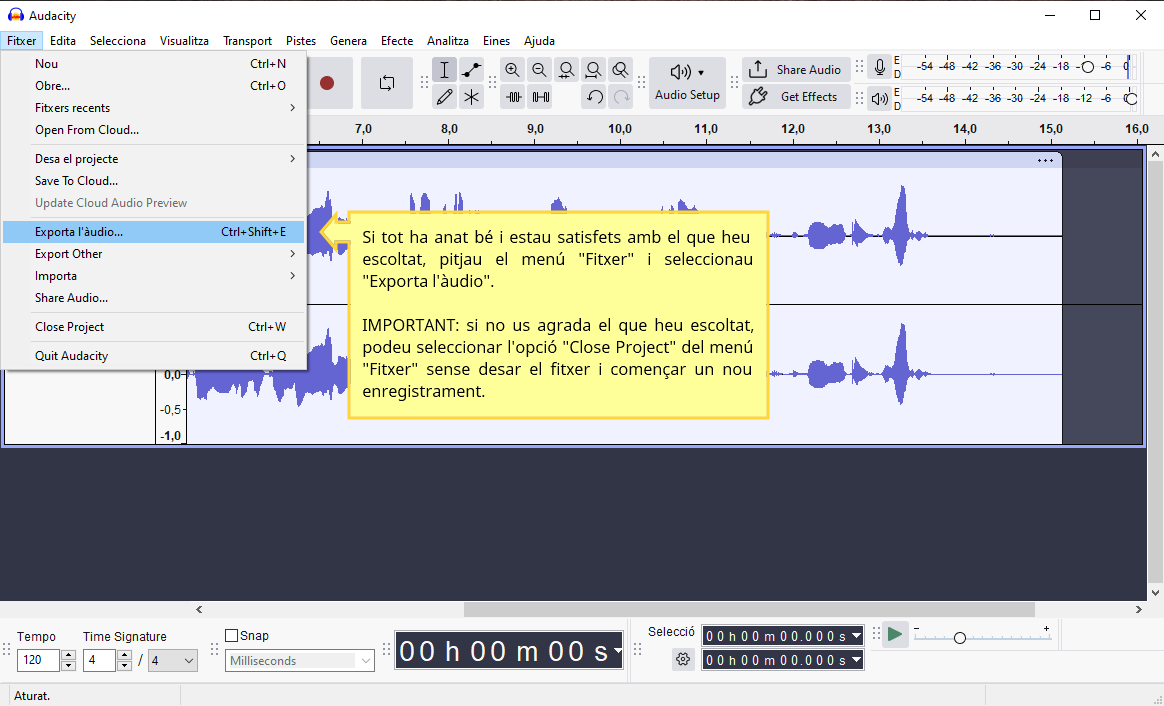Increase Tempo with up stepper arrow
Viewport: 1164px width, 706px height.
[68, 655]
